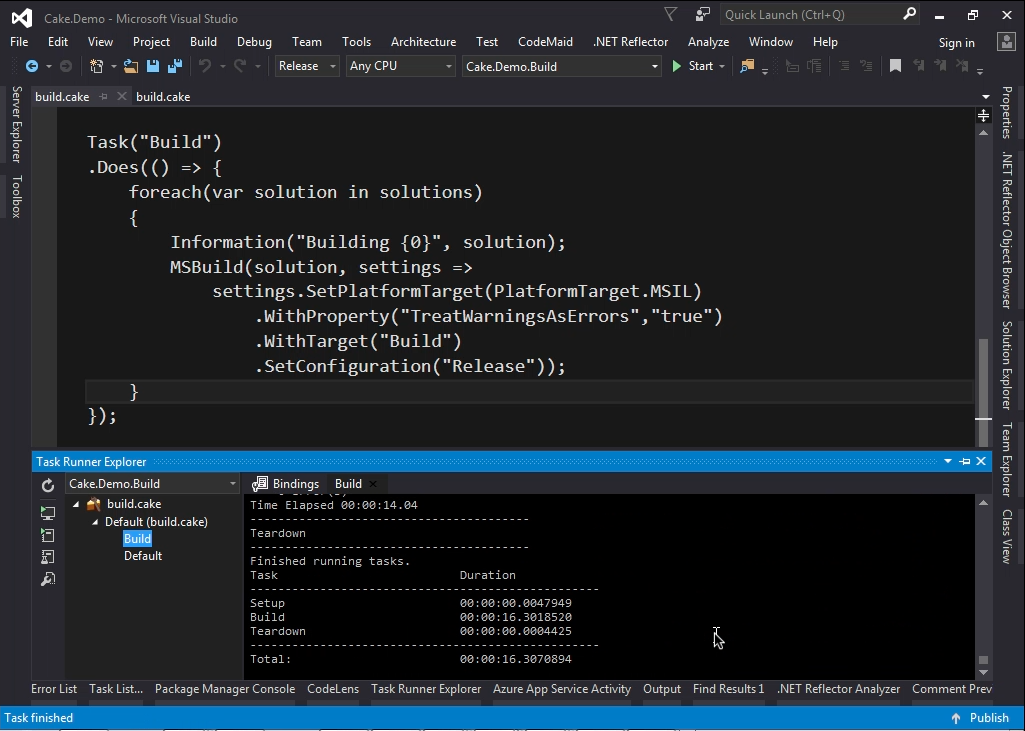Collapse the Default (build.cake) node
1025x731 pixels.
[x=95, y=522]
